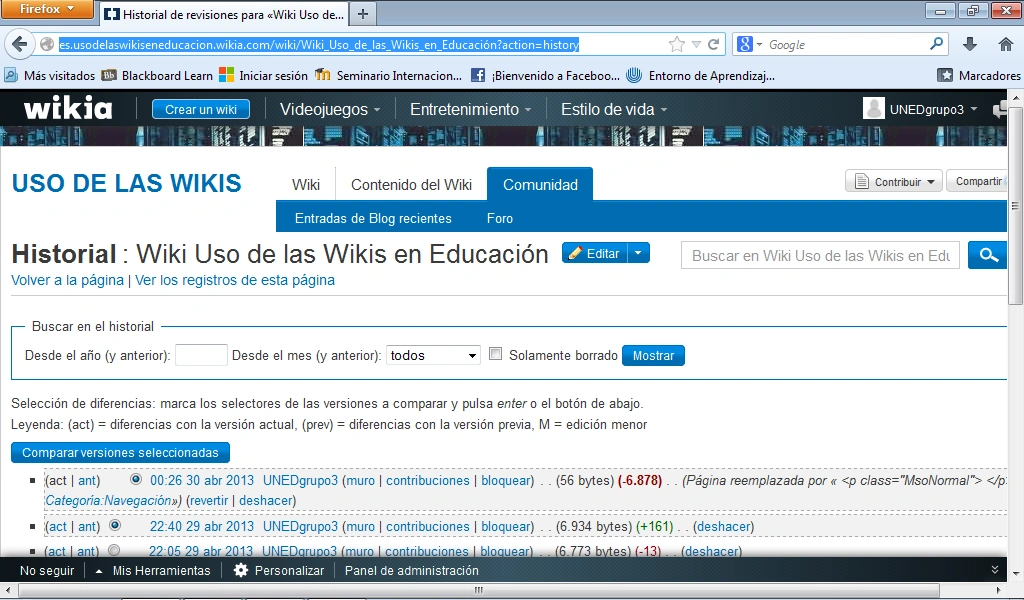1024x600 pixels.
Task: Click the Wikia logo
Action: (66, 109)
